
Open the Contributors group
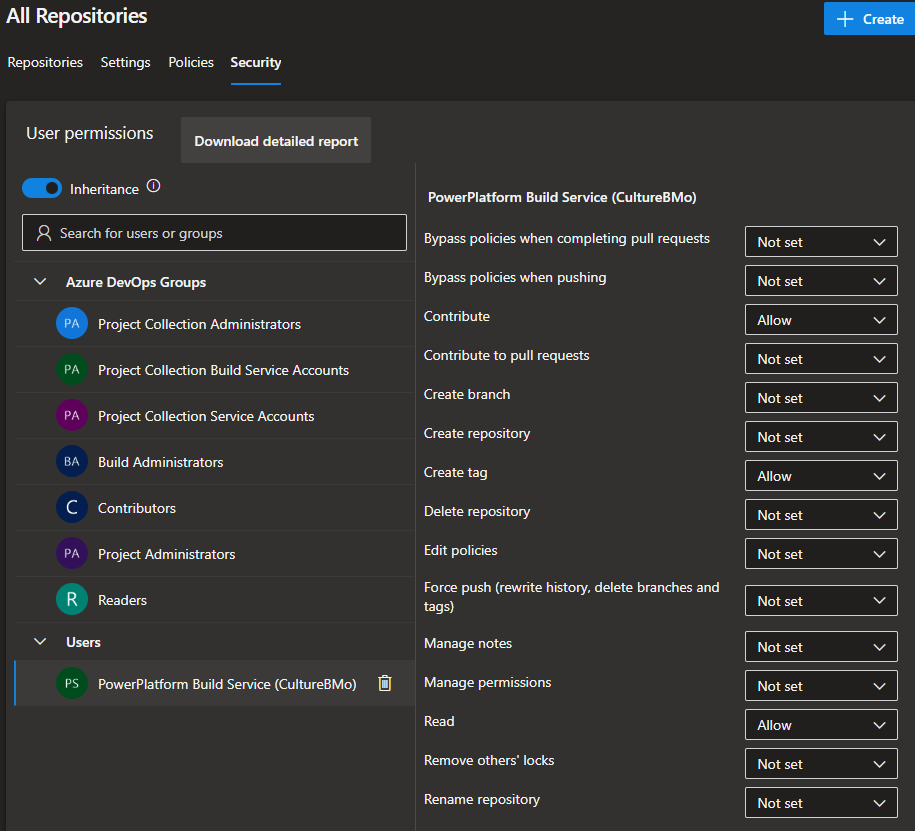tap(214, 508)
